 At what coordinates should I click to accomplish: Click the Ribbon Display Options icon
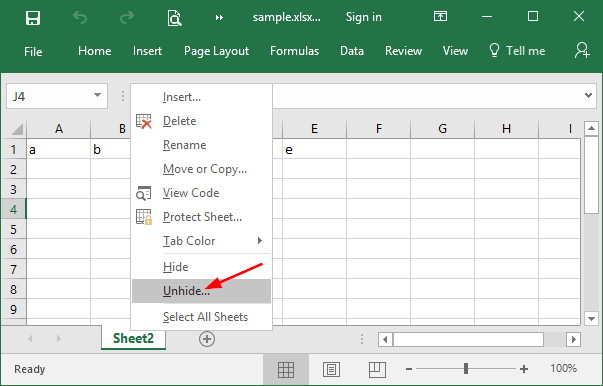coord(440,17)
